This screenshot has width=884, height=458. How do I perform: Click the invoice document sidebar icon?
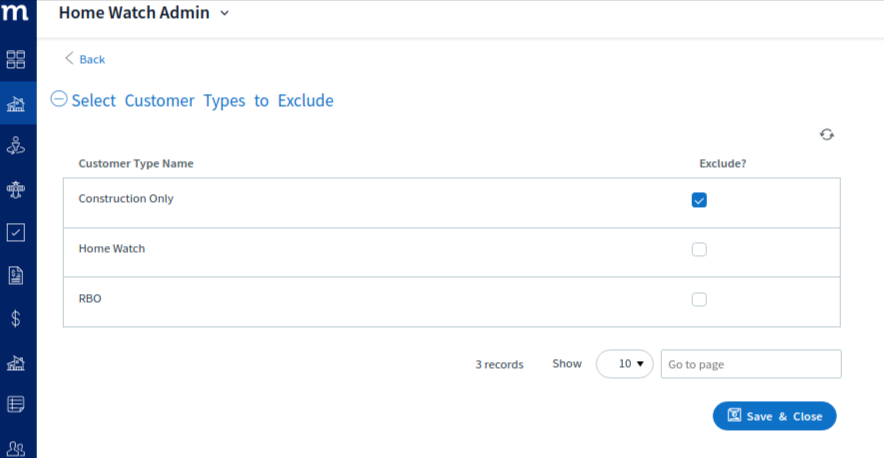[16, 276]
